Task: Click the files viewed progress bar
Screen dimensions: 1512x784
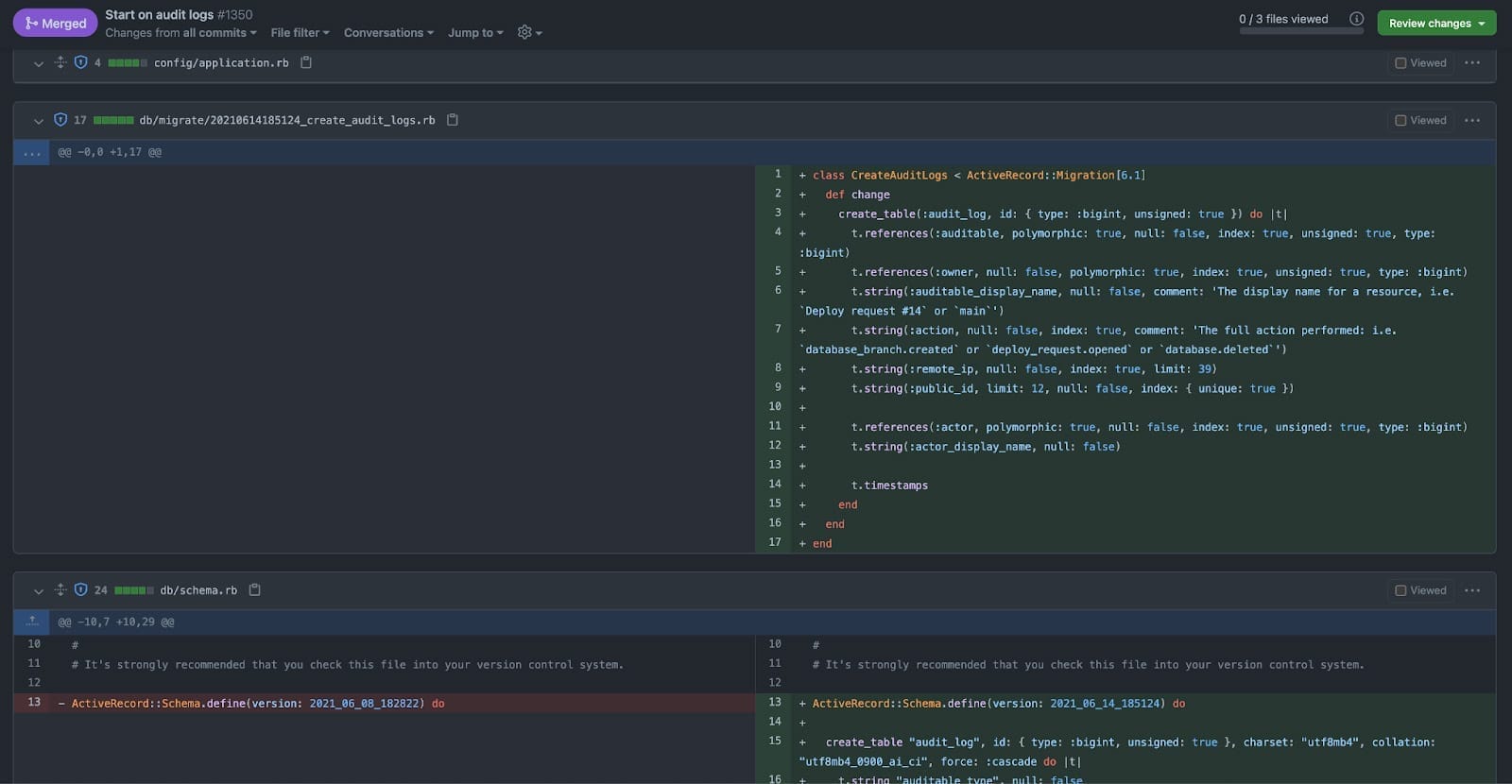Action: [x=1300, y=31]
